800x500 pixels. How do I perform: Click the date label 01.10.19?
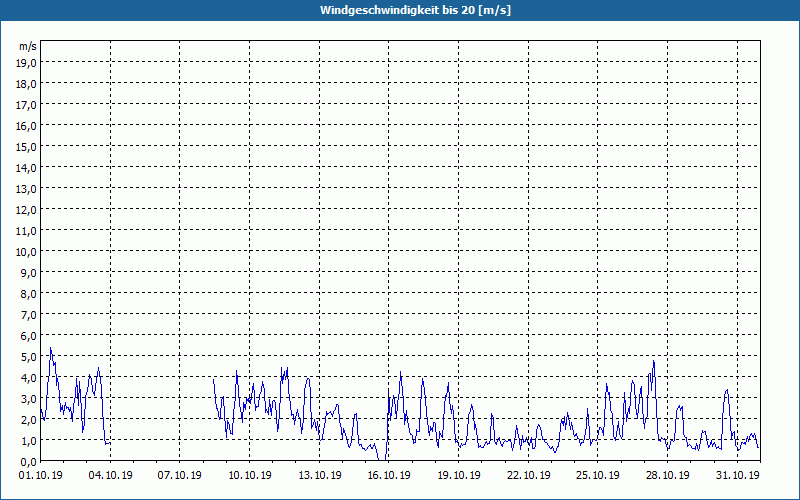click(x=41, y=476)
